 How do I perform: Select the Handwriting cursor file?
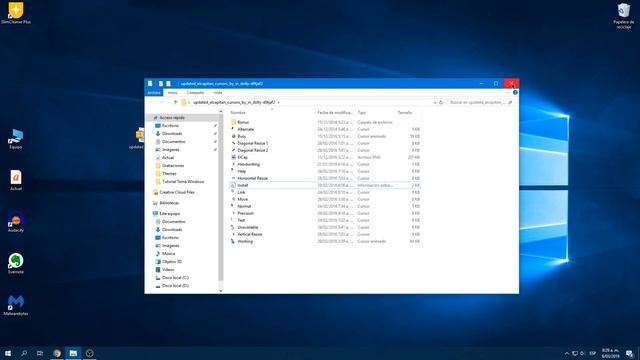point(248,164)
